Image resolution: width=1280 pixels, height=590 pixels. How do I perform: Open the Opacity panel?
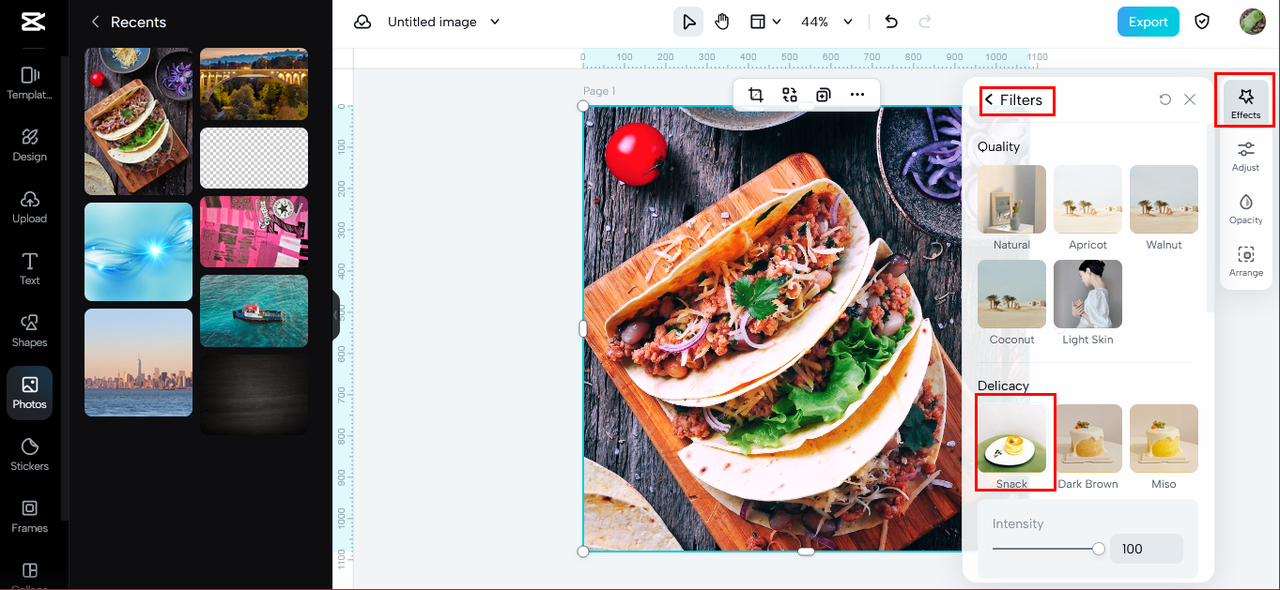point(1246,209)
